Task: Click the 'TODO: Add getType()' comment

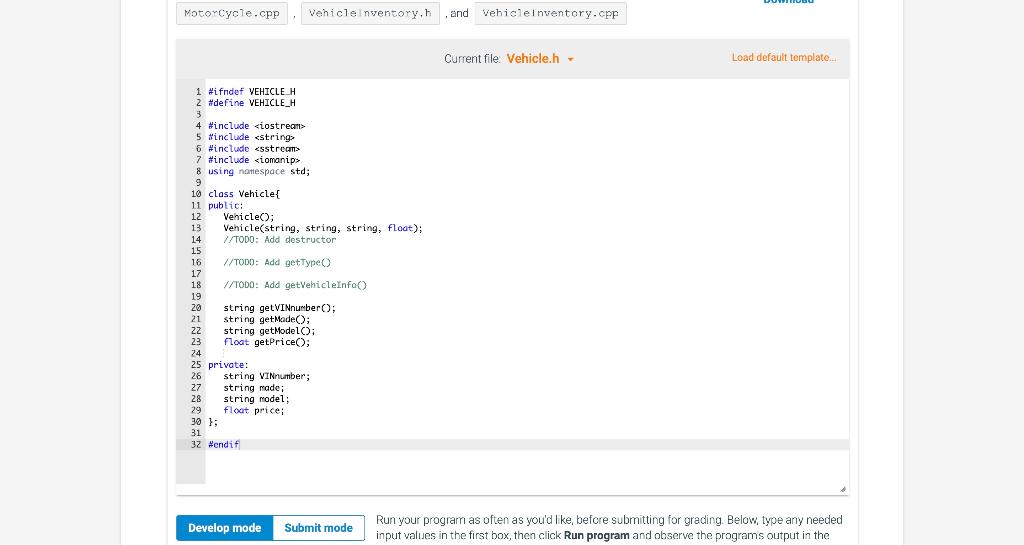Action: tap(277, 262)
